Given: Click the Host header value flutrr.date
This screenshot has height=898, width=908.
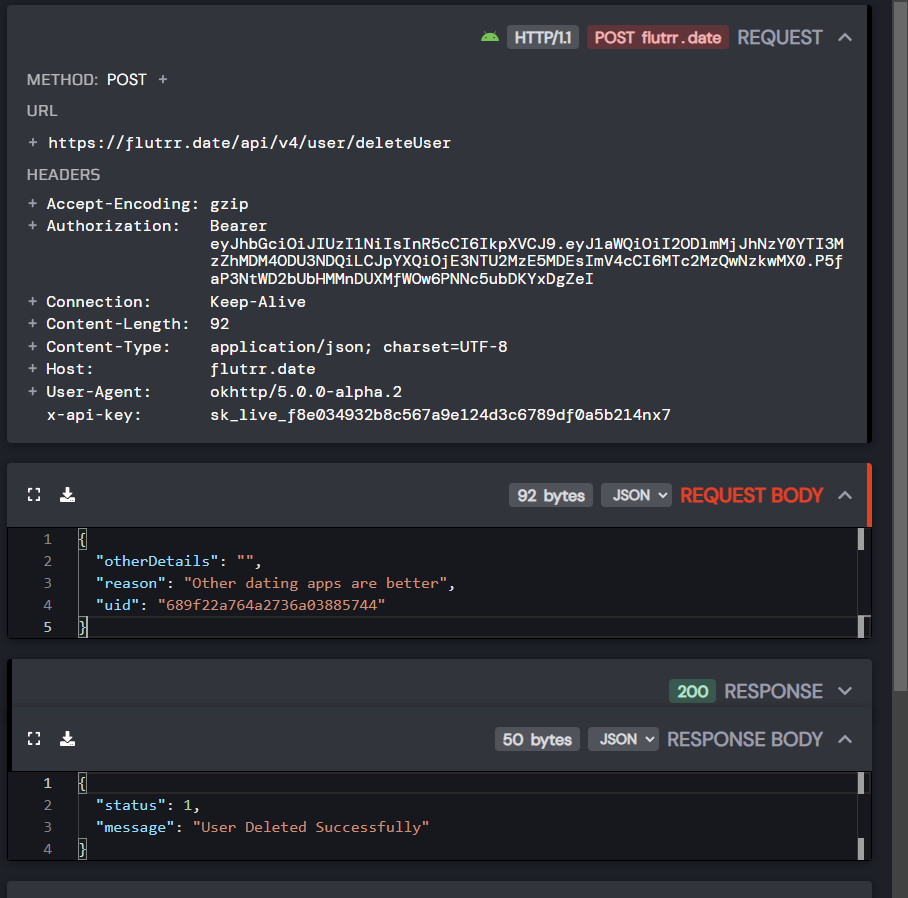Looking at the screenshot, I should pos(262,368).
